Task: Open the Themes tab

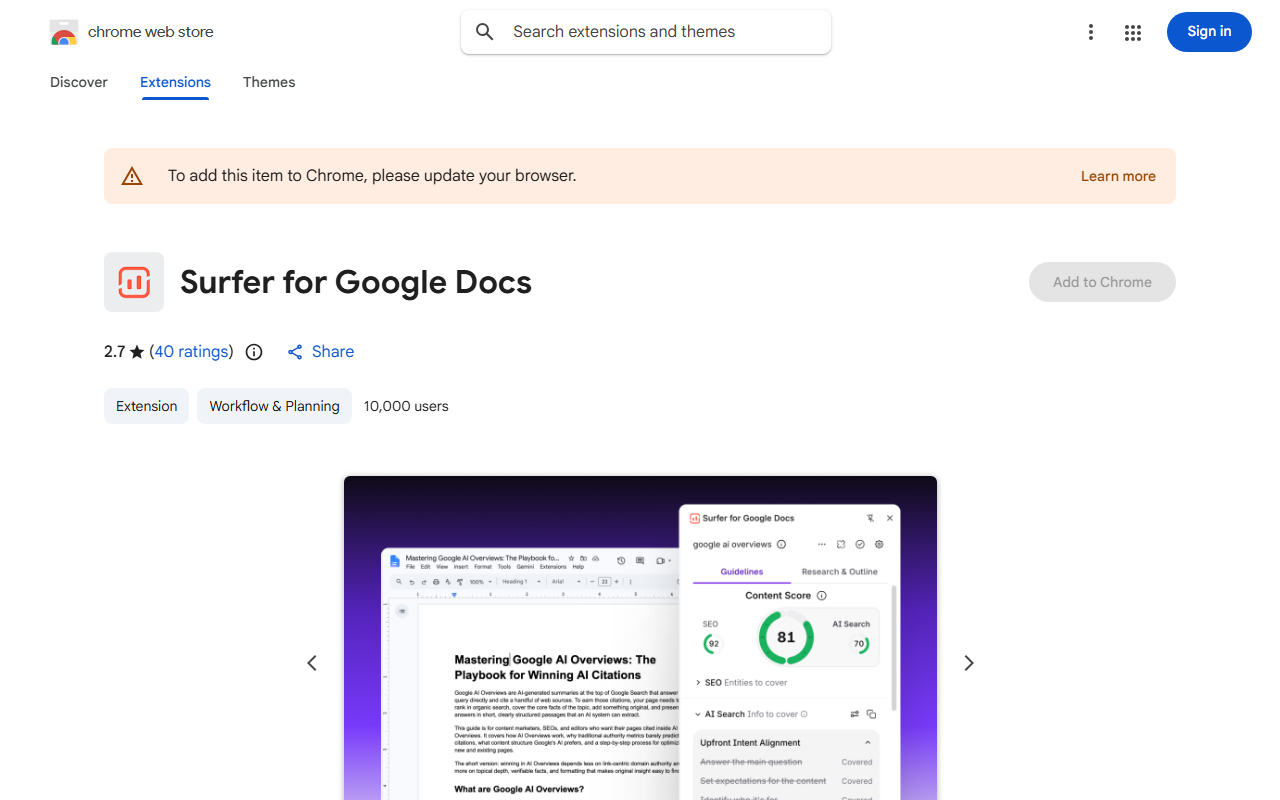Action: tap(269, 82)
